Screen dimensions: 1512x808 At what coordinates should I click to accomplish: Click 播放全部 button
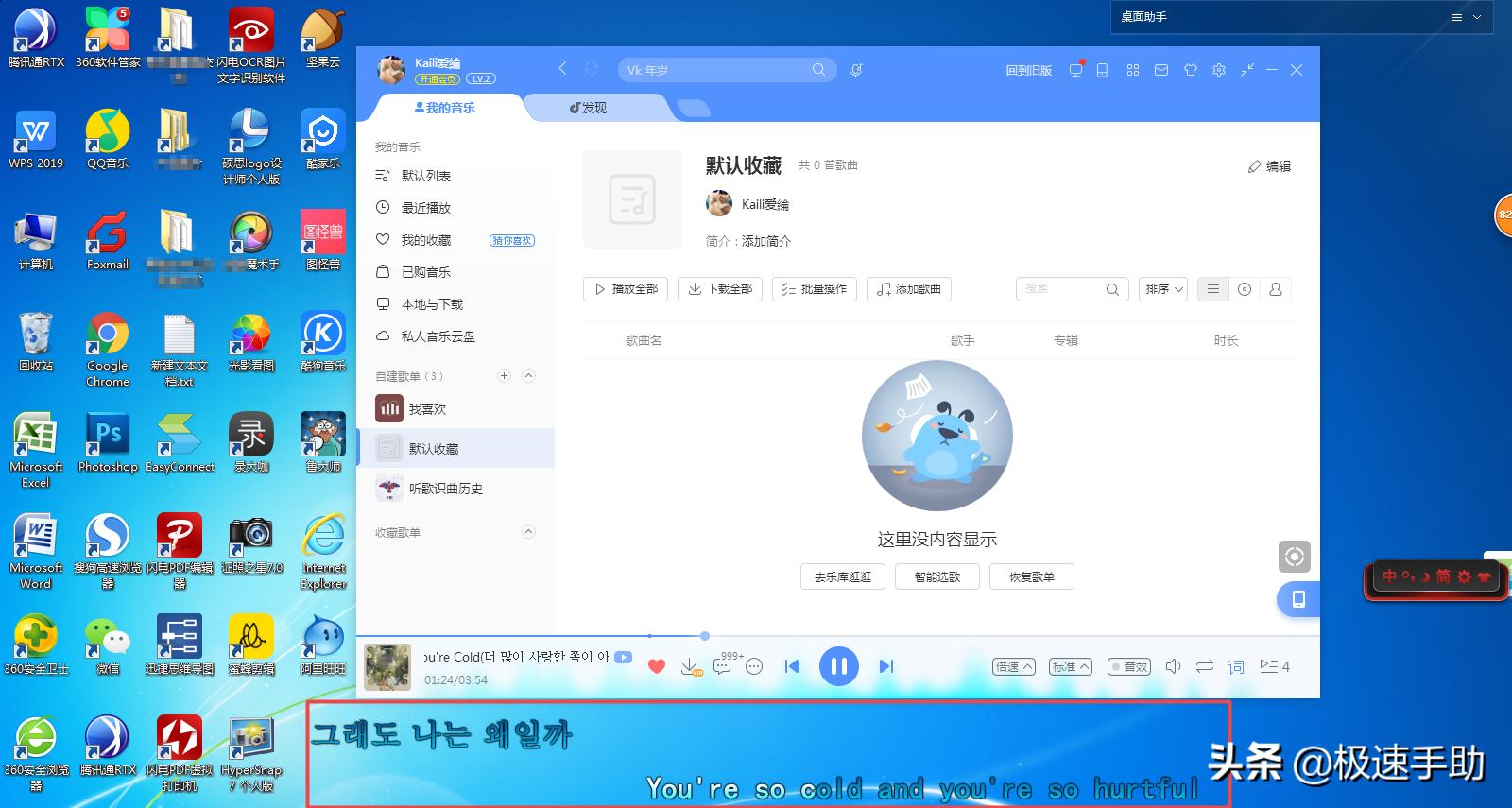click(x=626, y=289)
